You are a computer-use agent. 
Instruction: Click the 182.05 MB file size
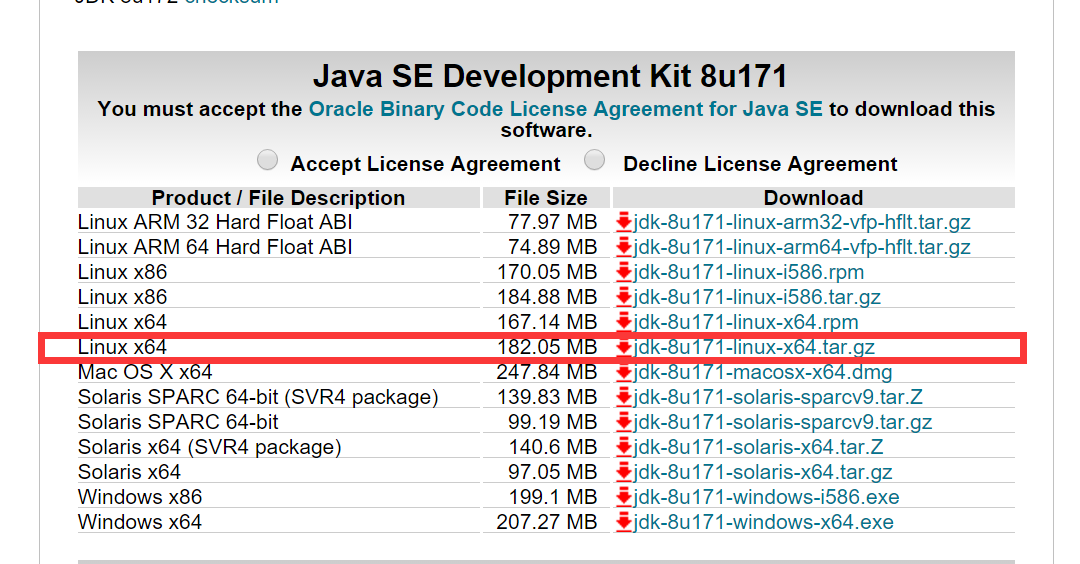coord(547,346)
